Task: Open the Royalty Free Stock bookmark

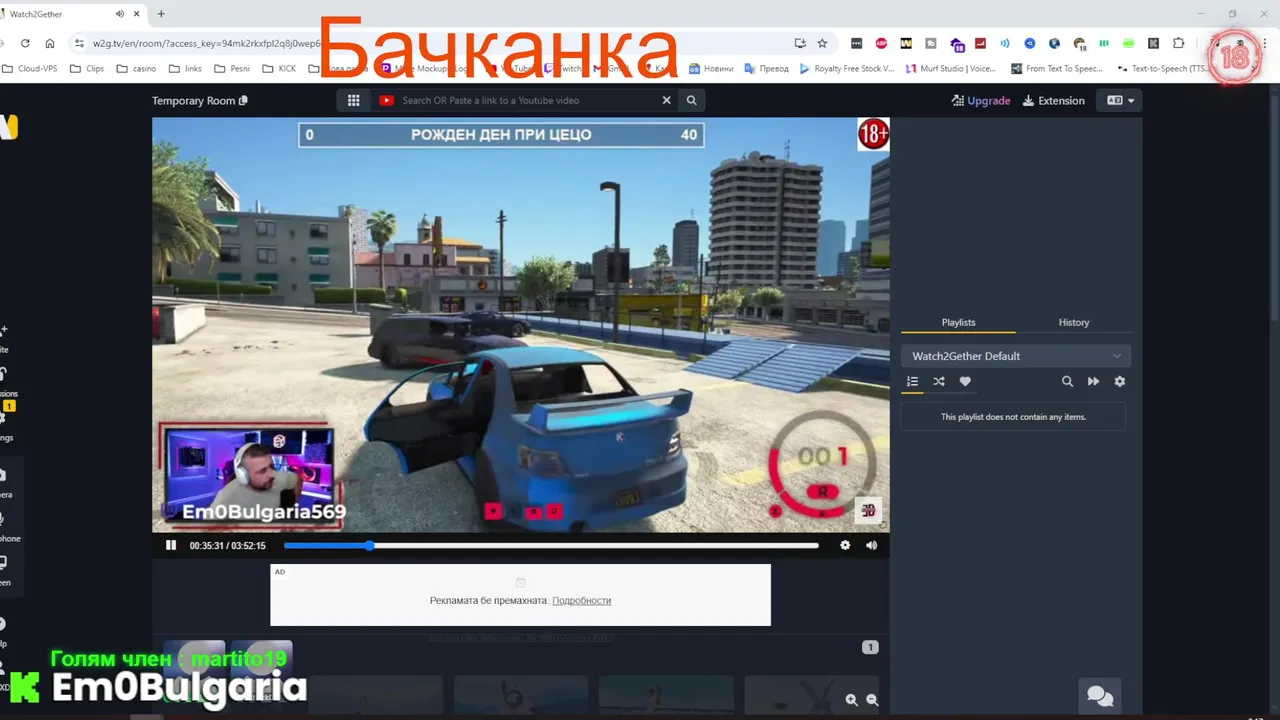Action: [x=846, y=69]
